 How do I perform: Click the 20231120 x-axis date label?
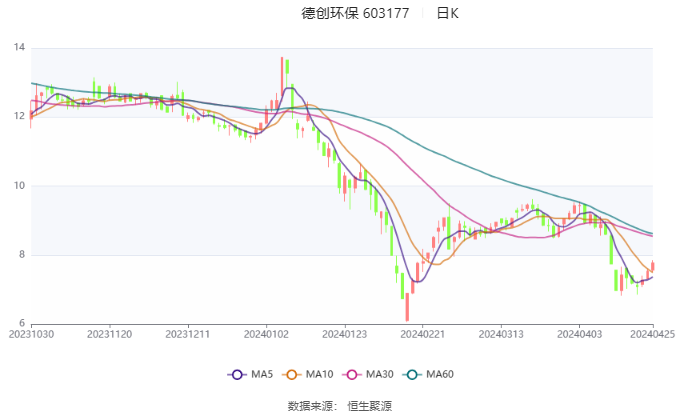coord(109,335)
